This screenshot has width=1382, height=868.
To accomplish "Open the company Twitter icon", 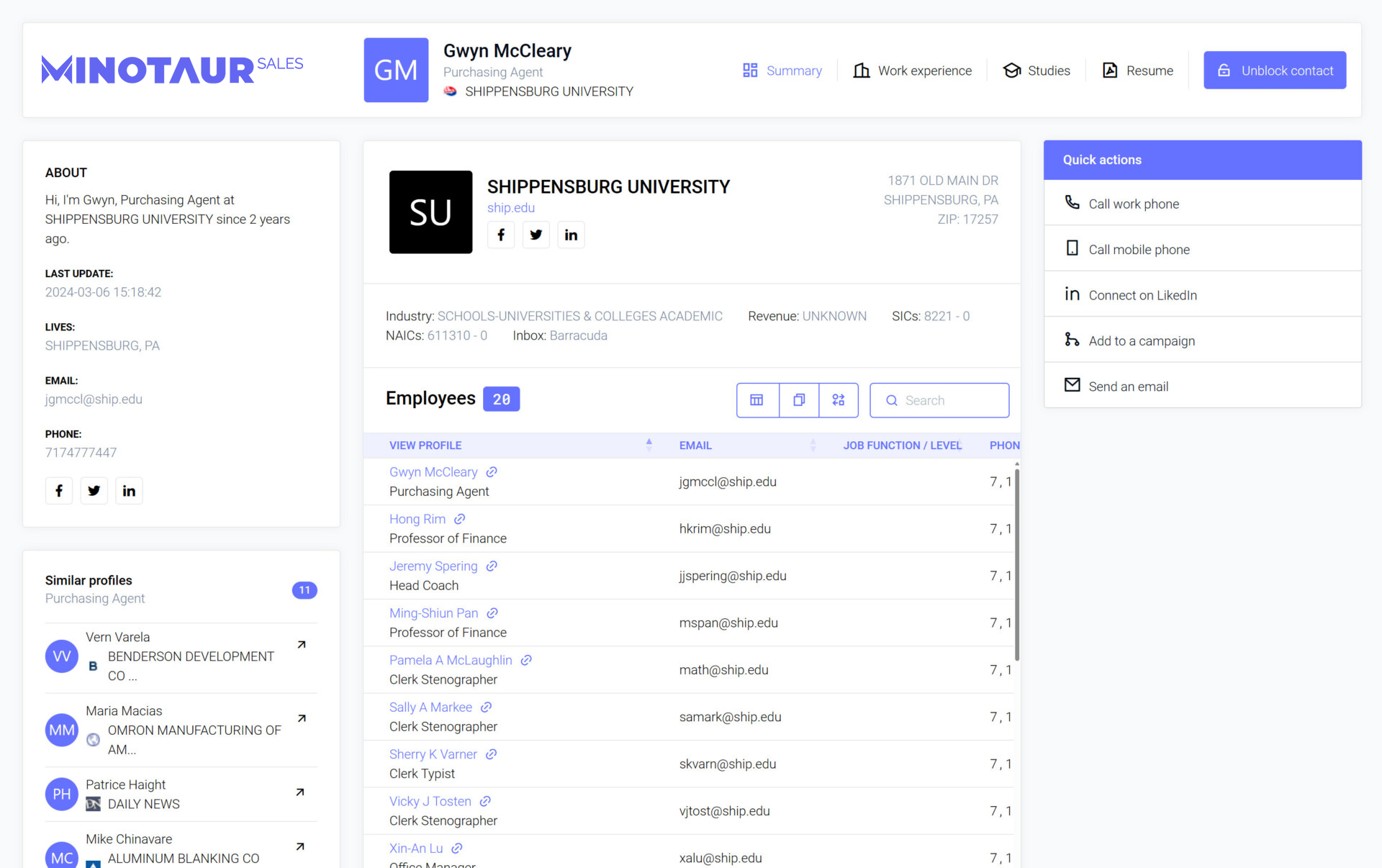I will click(536, 235).
